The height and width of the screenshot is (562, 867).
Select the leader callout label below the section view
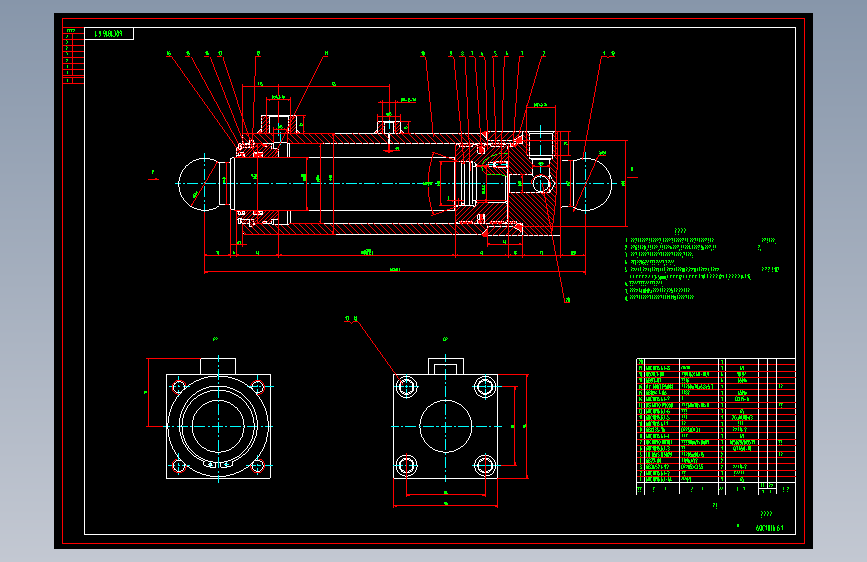point(567,300)
